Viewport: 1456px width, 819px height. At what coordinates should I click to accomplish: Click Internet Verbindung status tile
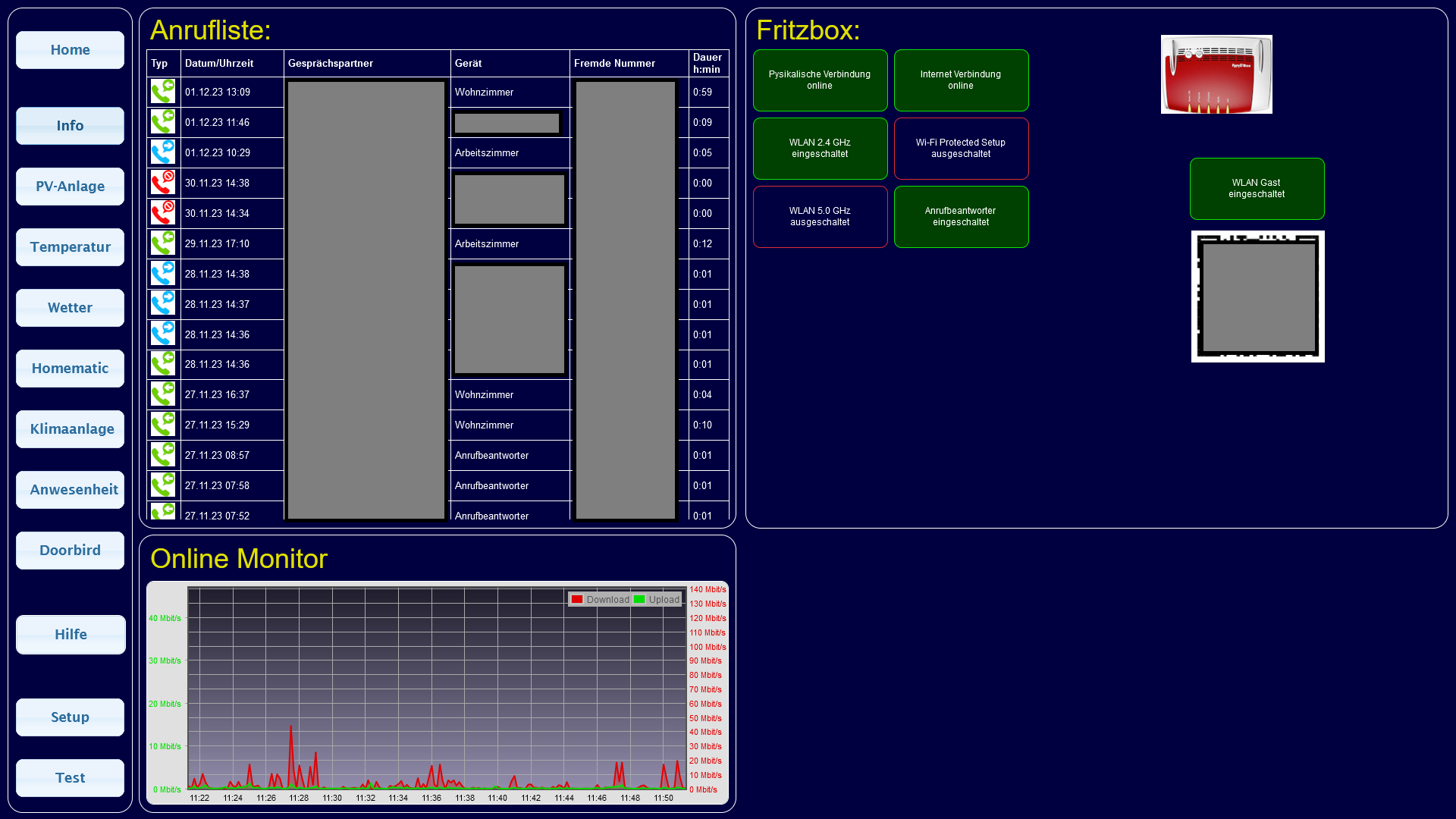[962, 80]
